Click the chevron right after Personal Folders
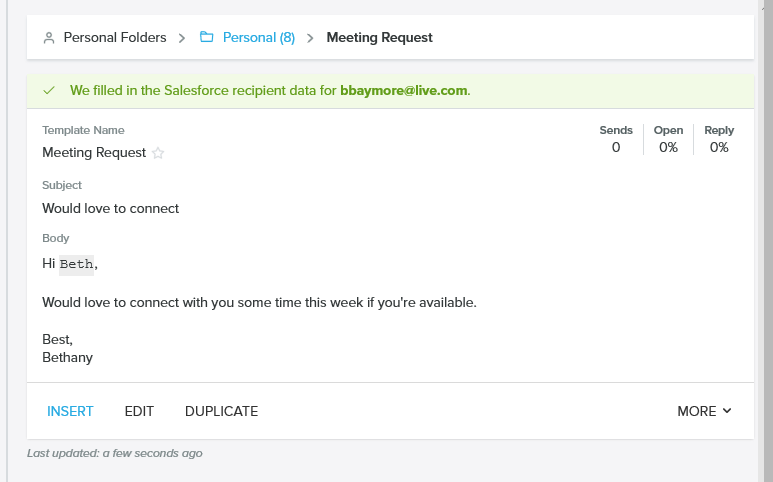 coord(182,38)
